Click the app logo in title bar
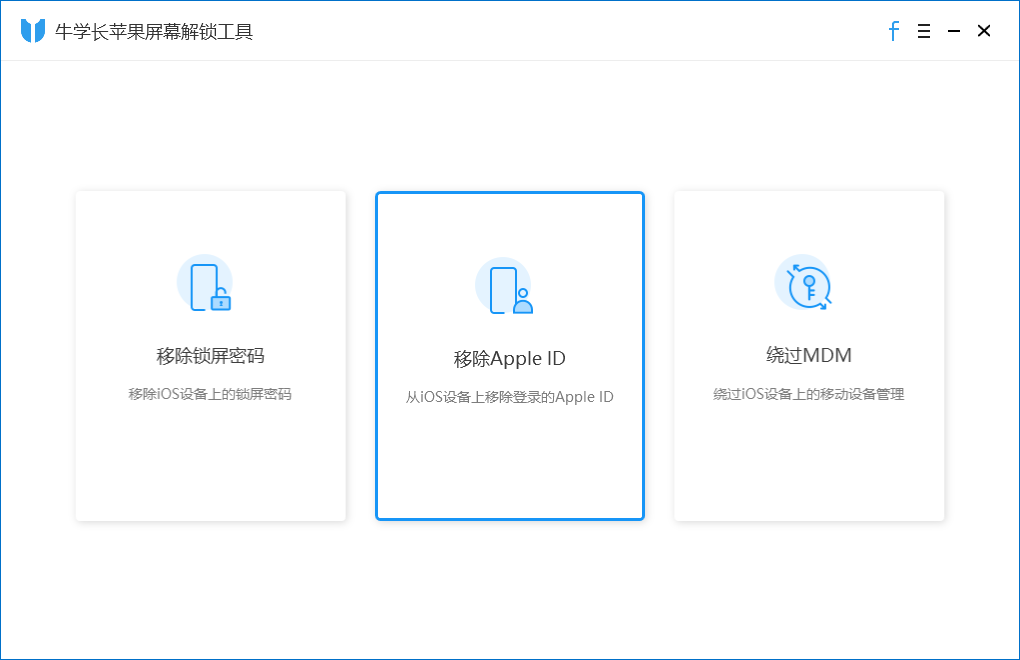This screenshot has height=660, width=1020. [33, 31]
